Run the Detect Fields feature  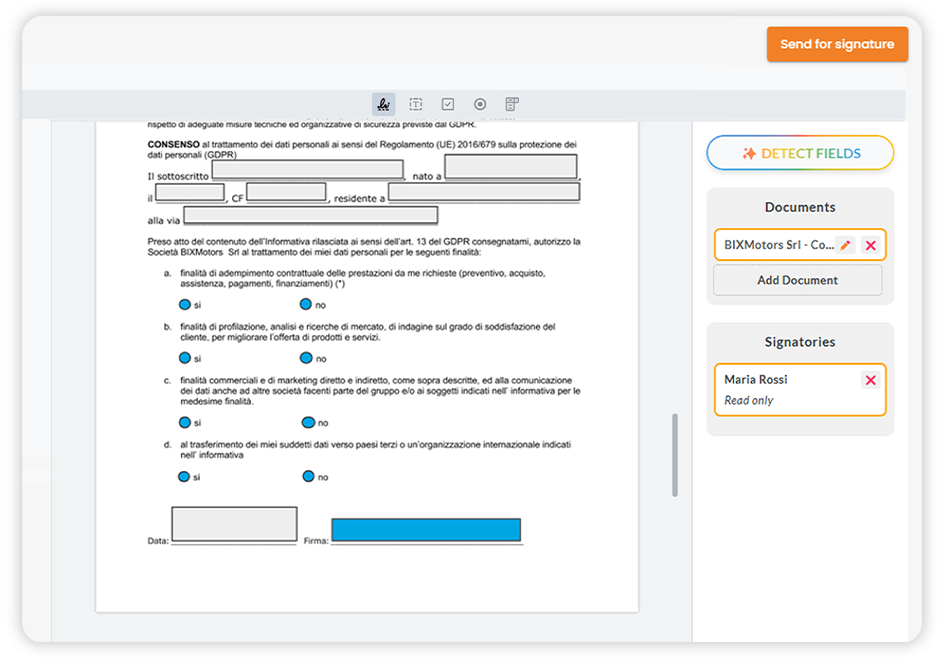click(800, 153)
